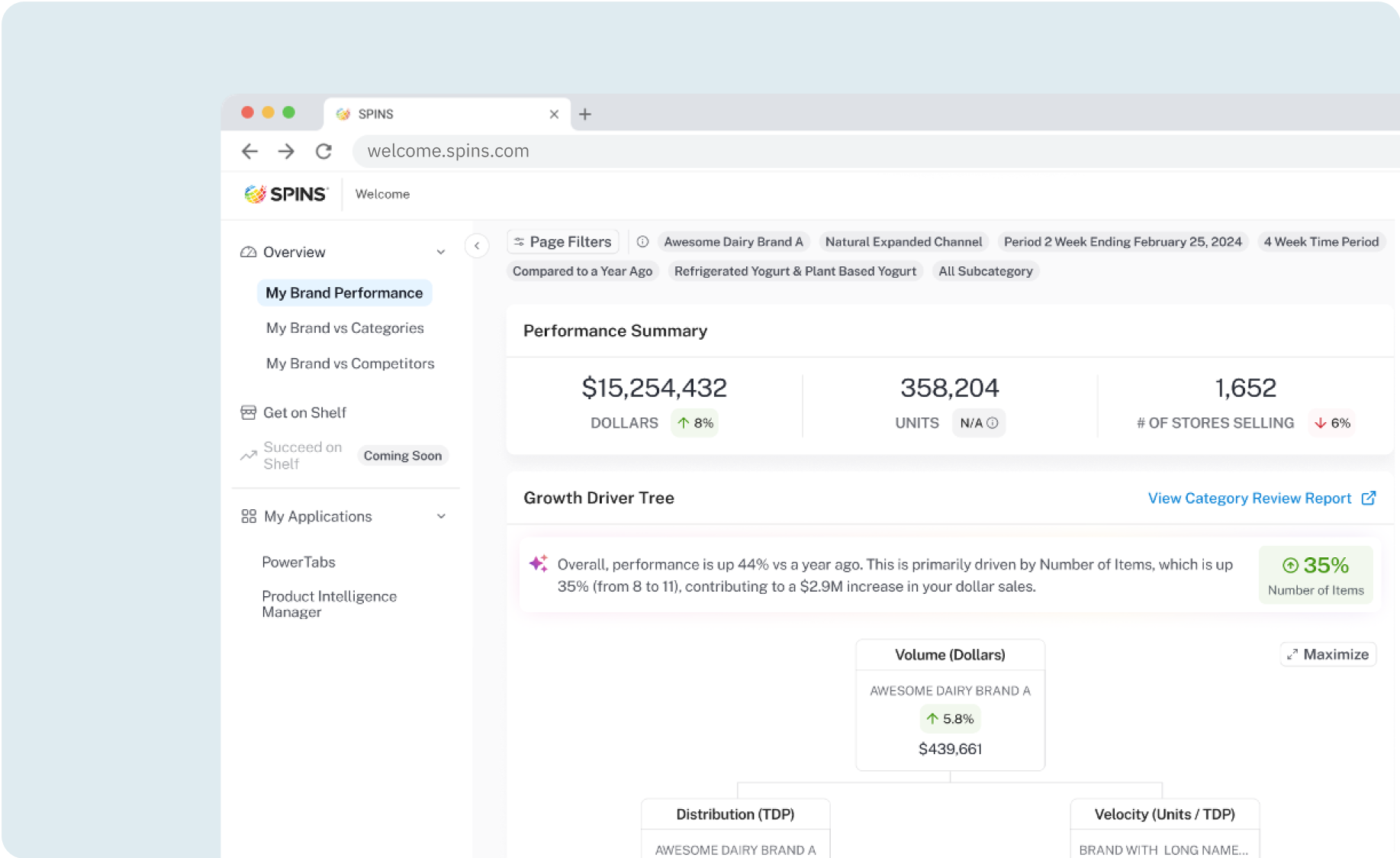Click the Refrigerated Yogurt & Plant Based Yogurt chip
1400x858 pixels.
click(x=795, y=271)
